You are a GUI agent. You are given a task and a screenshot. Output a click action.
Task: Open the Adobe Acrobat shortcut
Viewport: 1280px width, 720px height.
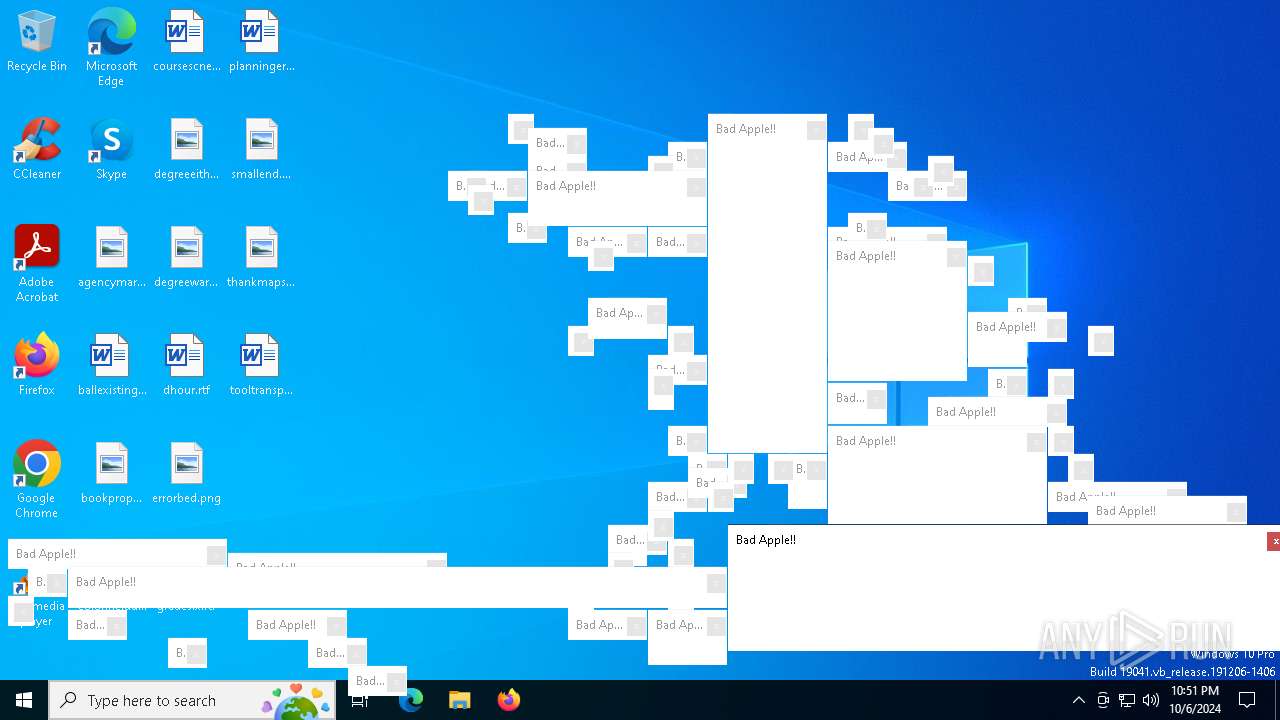[x=37, y=264]
